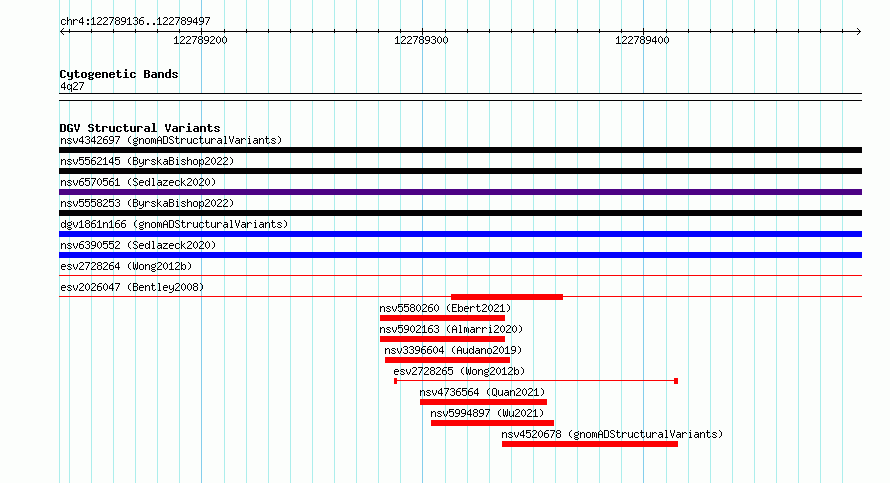Viewport: 890px width, 483px height.
Task: Click the 122789200 ruler position label
Action: coord(200,40)
